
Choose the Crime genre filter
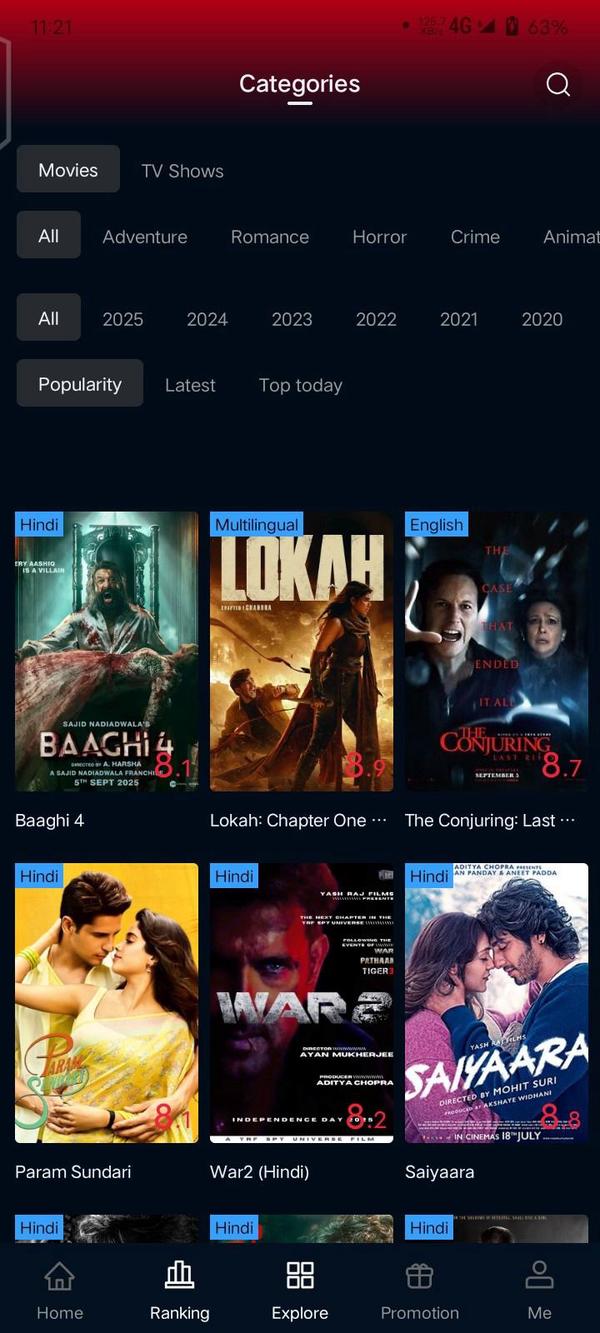coord(475,237)
